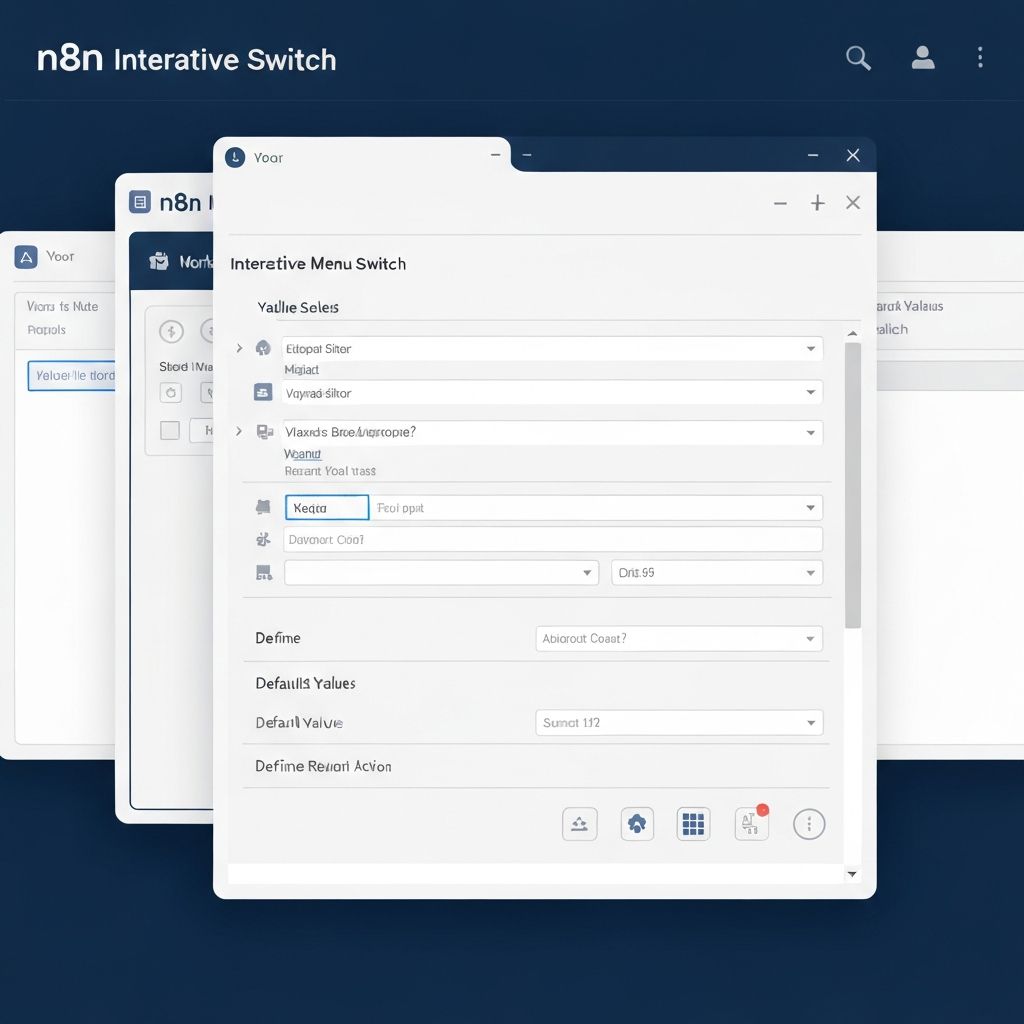Click the upload tray icon in the bottom toolbar
This screenshot has width=1024, height=1024.
(579, 824)
